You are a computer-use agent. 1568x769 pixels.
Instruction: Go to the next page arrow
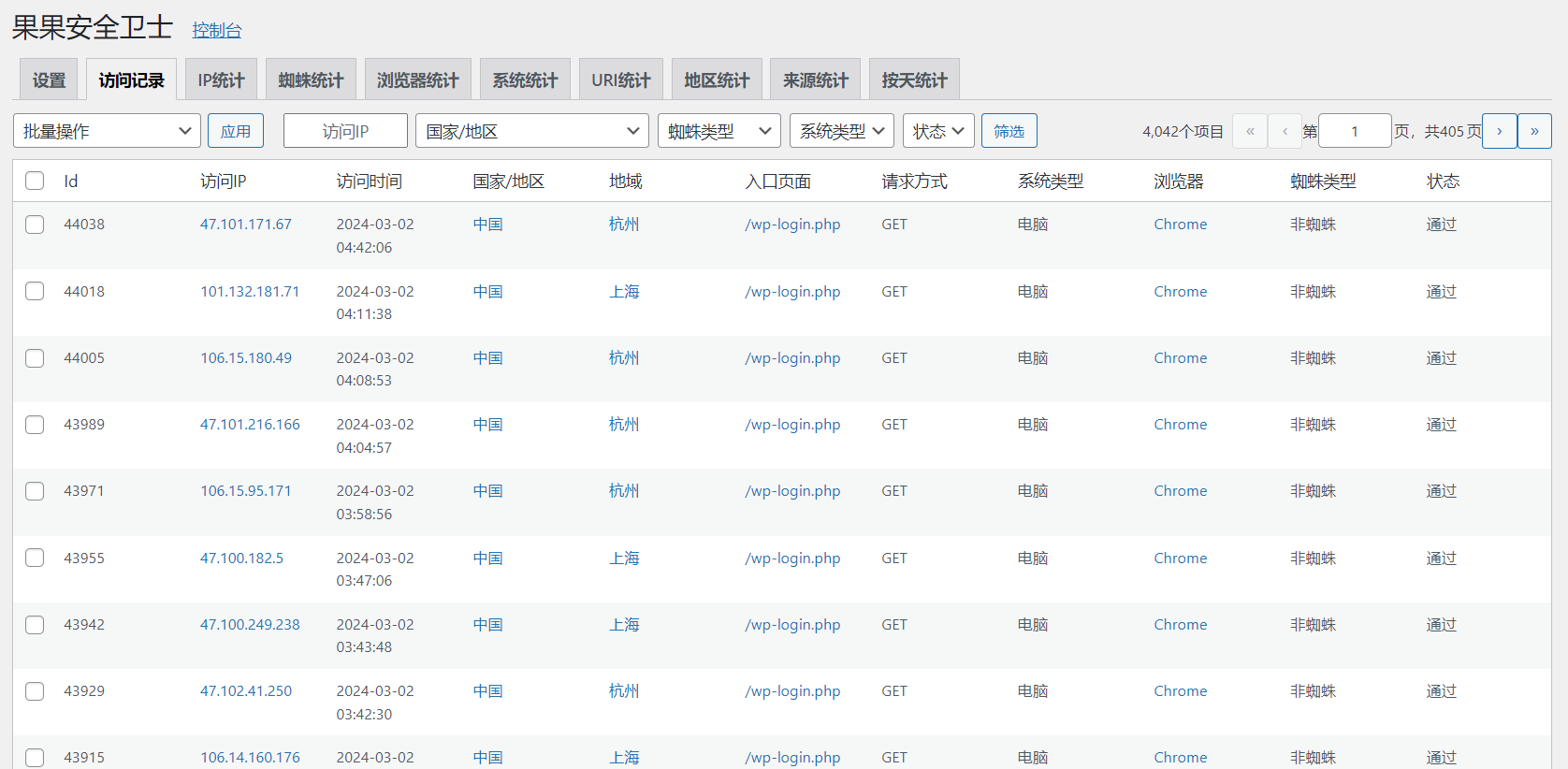click(x=1499, y=131)
